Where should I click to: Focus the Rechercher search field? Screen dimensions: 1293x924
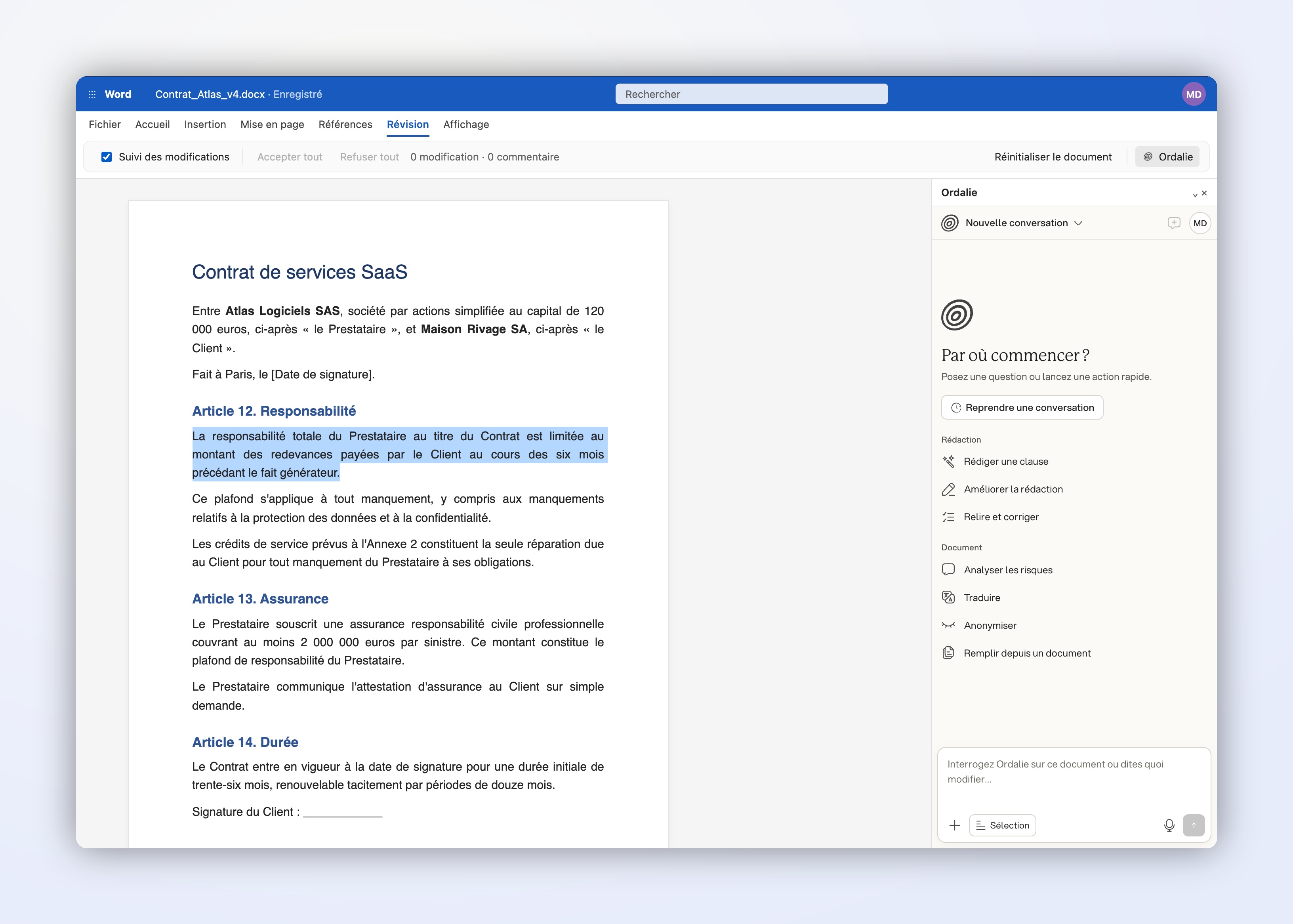point(751,94)
